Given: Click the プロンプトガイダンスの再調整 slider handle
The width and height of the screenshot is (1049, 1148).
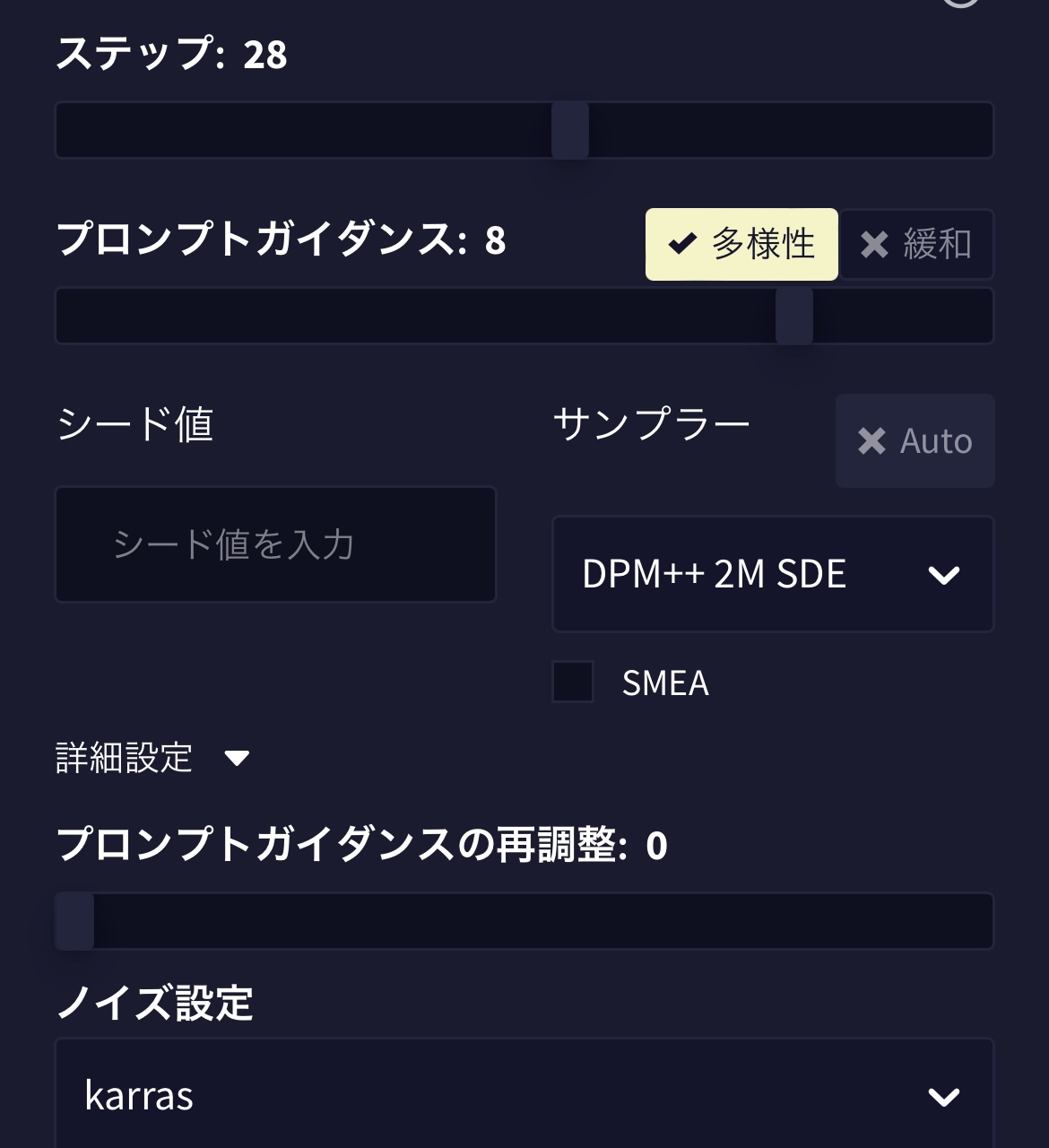Looking at the screenshot, I should [75, 921].
